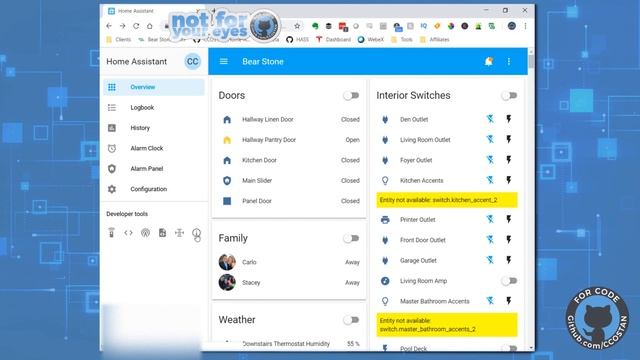Open the Hallway Pantry Door entity
640x360 pixels.
(289, 140)
